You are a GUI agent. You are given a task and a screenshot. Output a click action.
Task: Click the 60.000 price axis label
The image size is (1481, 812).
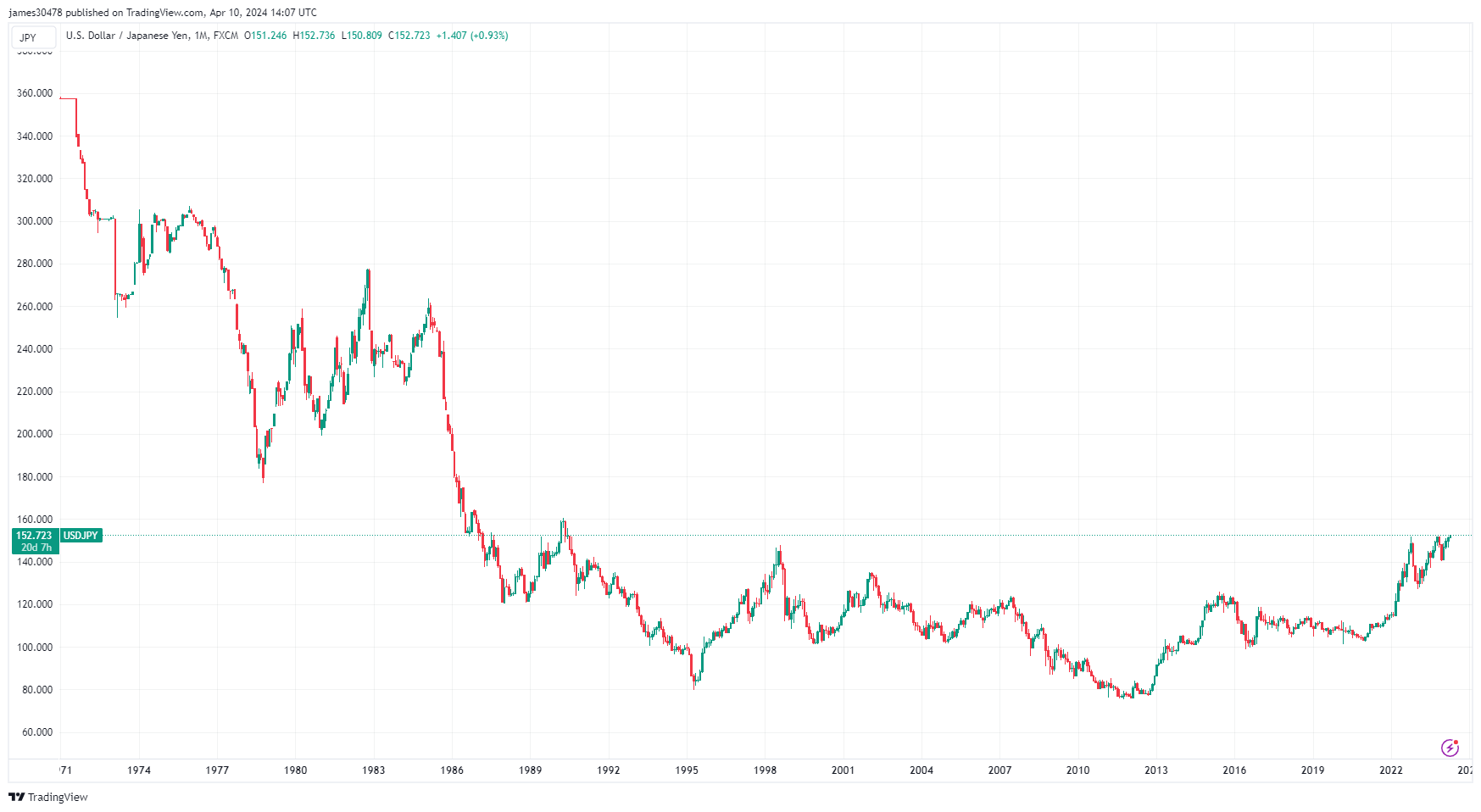pos(37,731)
